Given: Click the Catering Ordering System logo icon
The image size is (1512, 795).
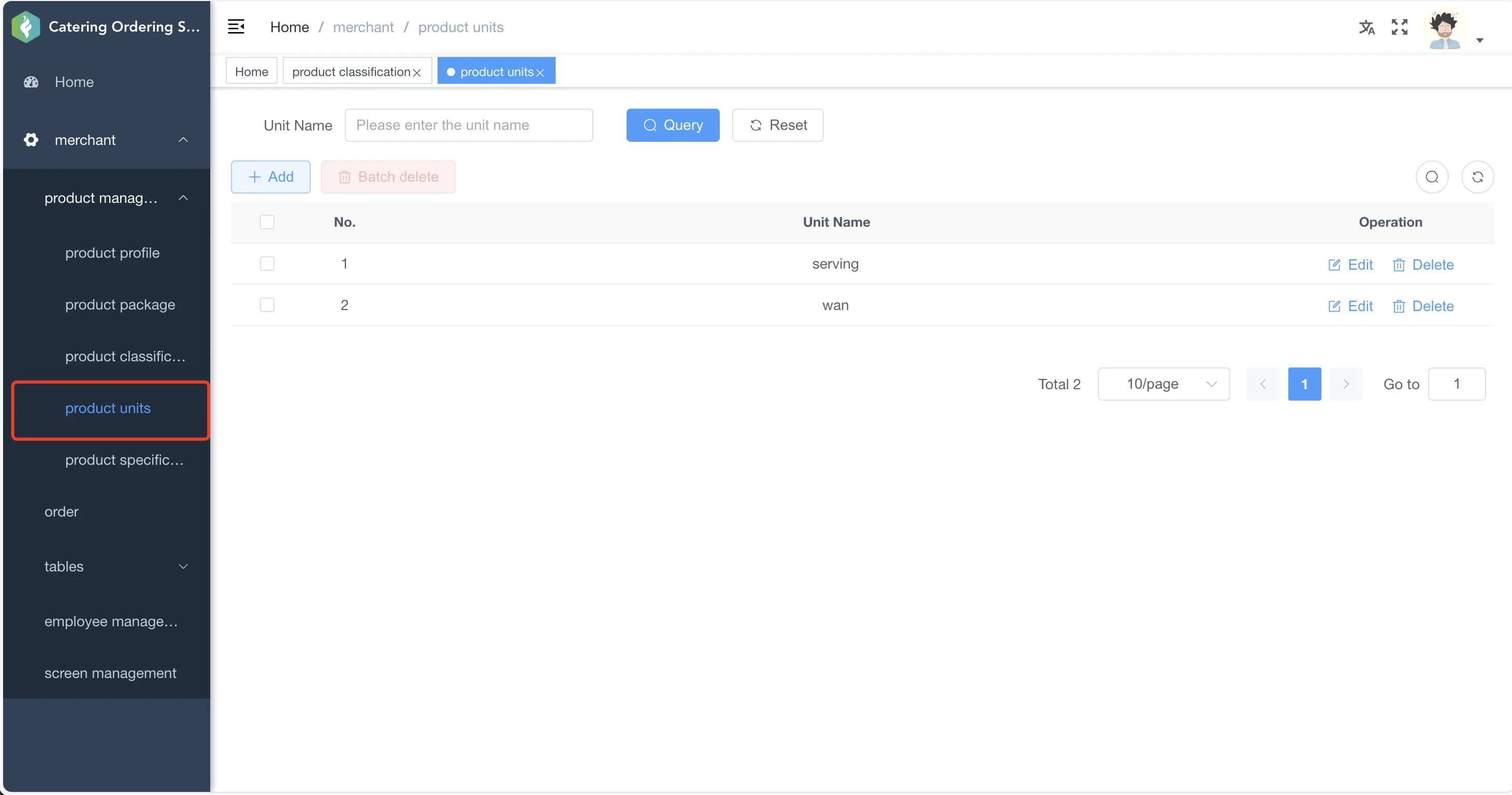Looking at the screenshot, I should [x=26, y=27].
